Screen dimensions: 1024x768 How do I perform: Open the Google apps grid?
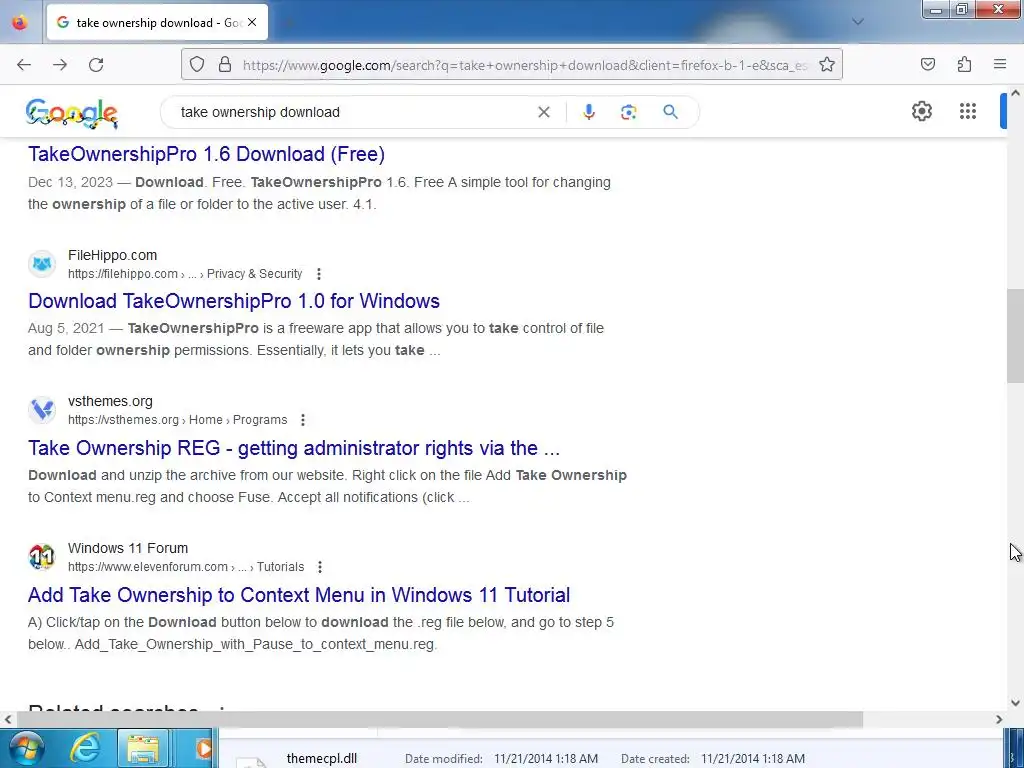968,111
